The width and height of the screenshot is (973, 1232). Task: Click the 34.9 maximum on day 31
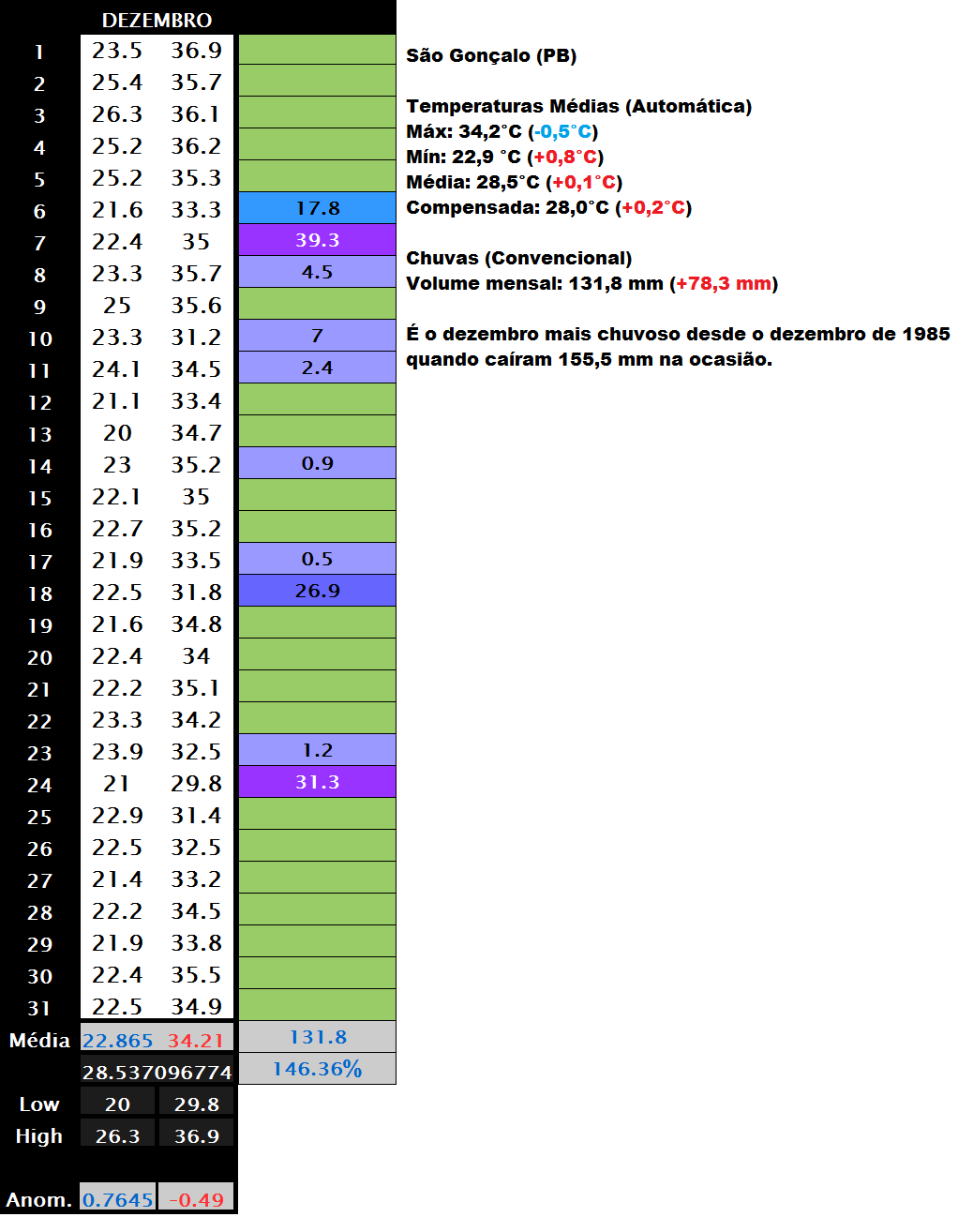pyautogui.click(x=196, y=1006)
